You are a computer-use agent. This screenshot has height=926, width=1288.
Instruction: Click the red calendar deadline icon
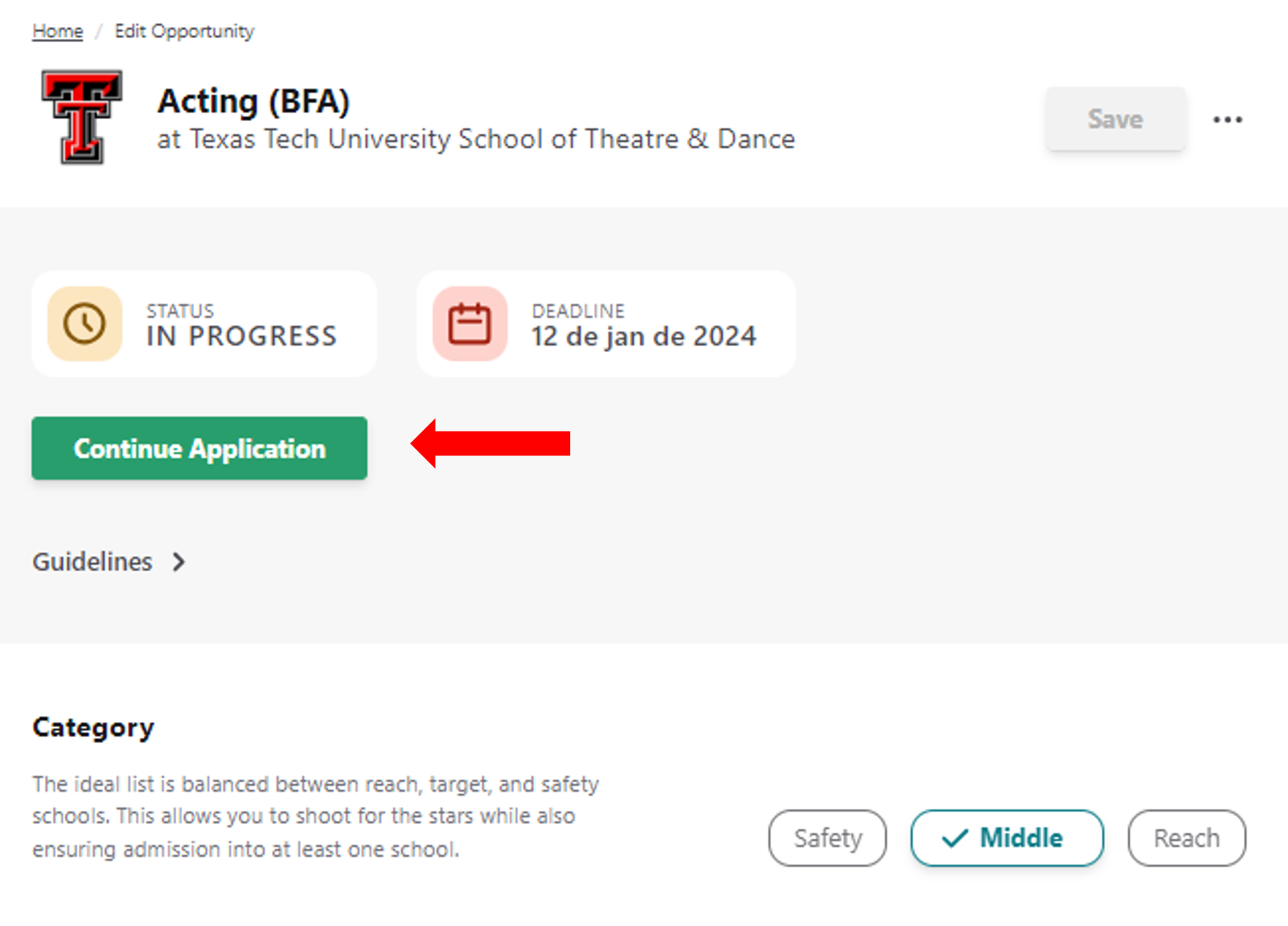pyautogui.click(x=470, y=324)
